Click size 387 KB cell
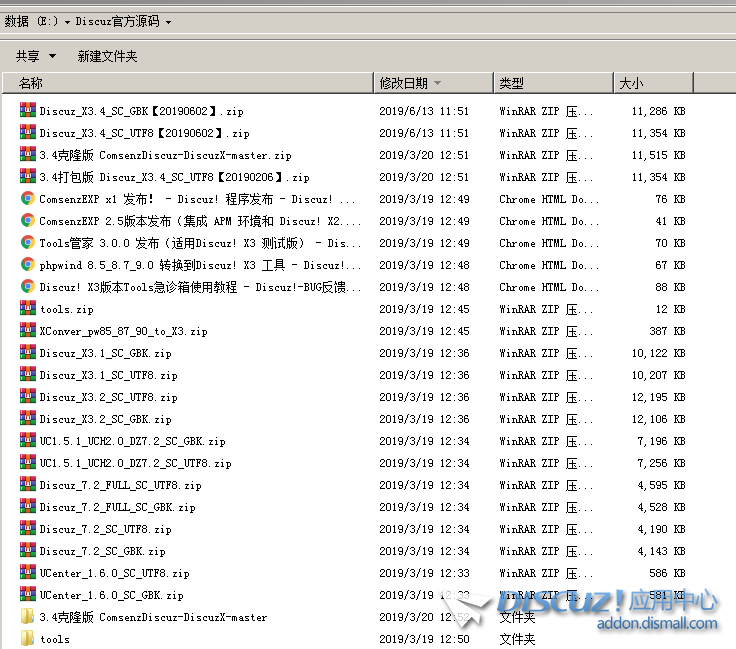 [x=667, y=331]
